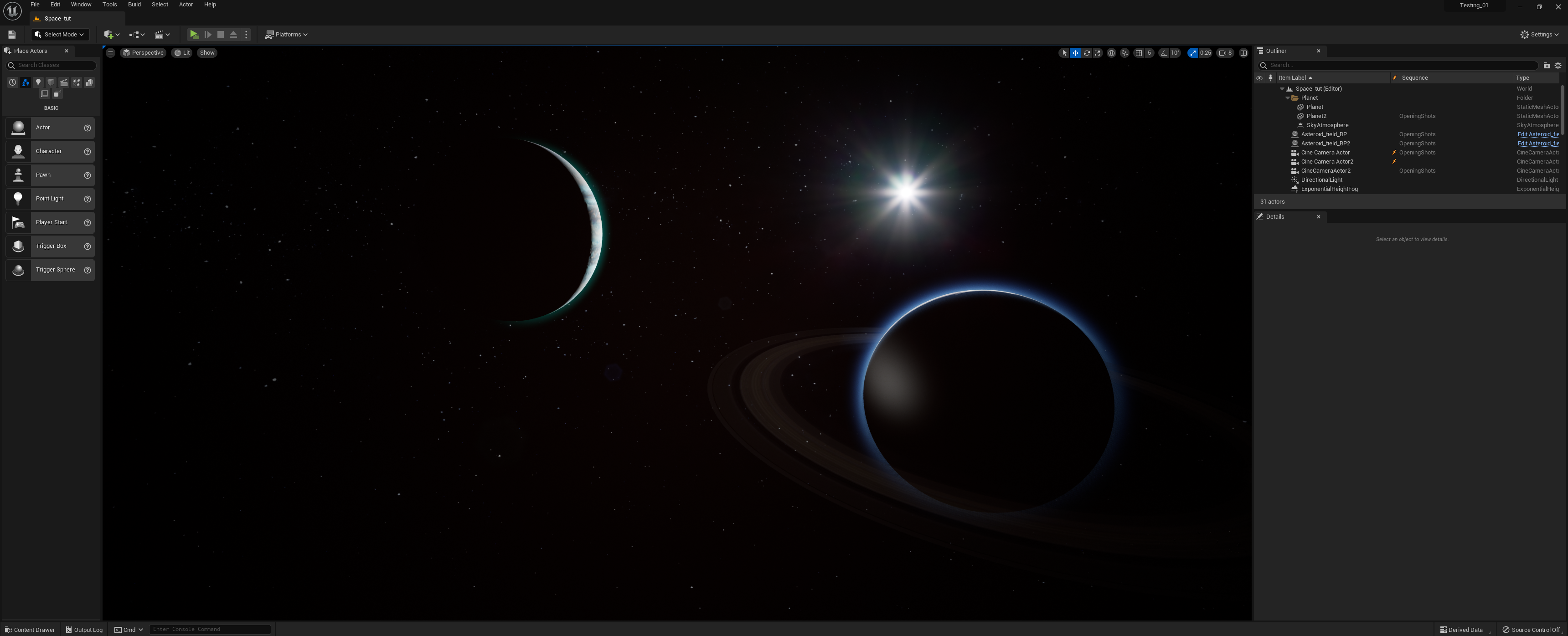Click the Edit Asteroid_field link for Asteroid_field_BP
The image size is (1568, 636).
tap(1537, 134)
